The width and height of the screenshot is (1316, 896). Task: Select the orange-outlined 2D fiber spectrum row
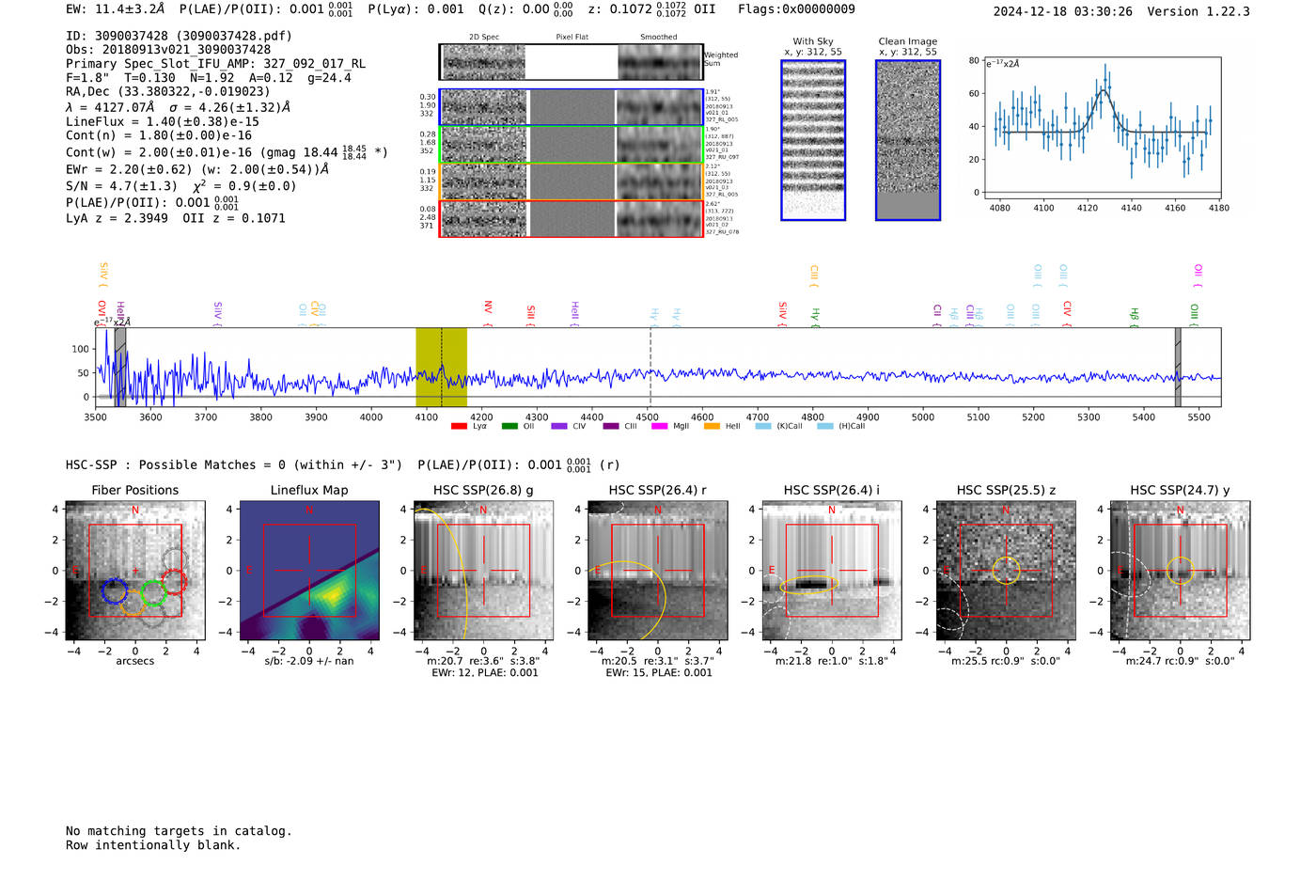click(x=572, y=181)
